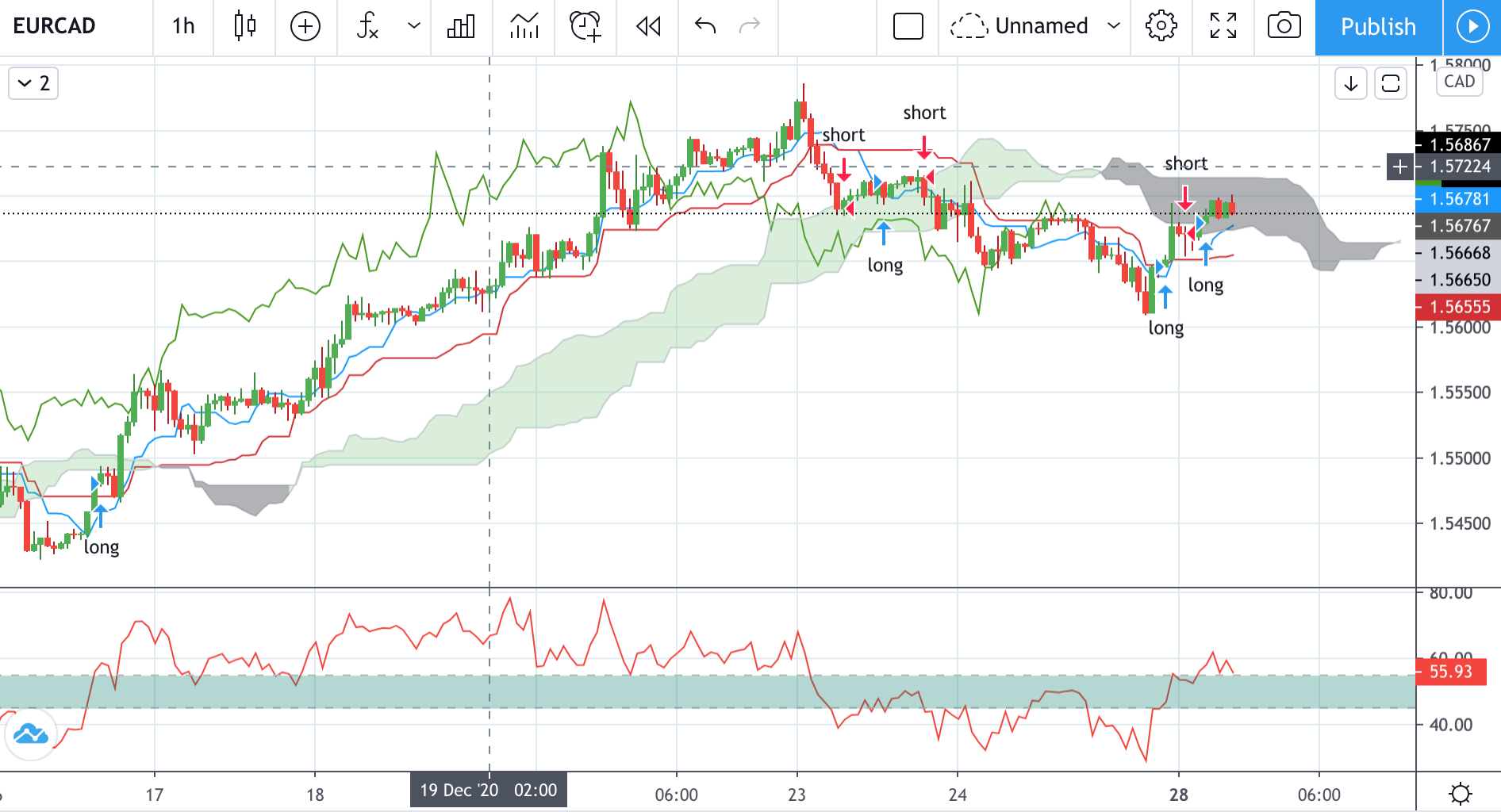Screen dimensions: 1501x812
Task: Click the plus button at price 1.57224
Action: [1400, 167]
